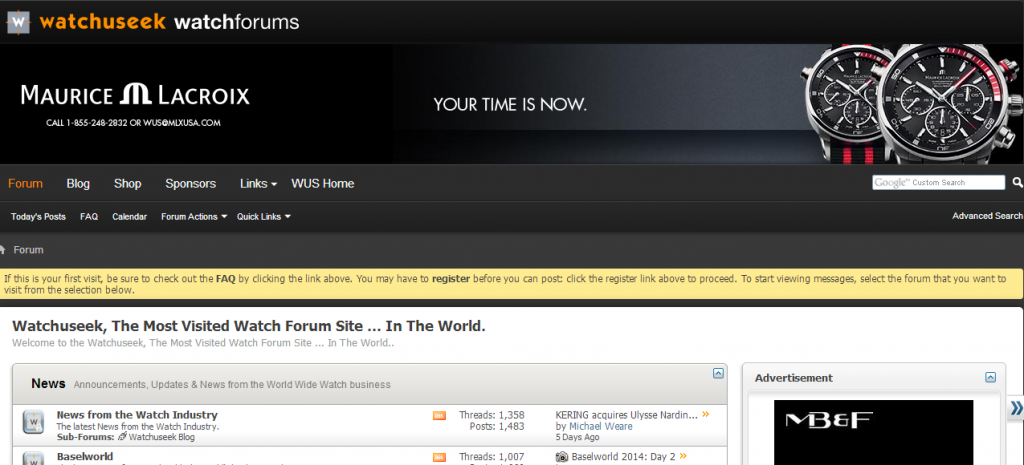Click RSS icon for Baselworld forum
The width and height of the screenshot is (1024, 465).
(439, 457)
